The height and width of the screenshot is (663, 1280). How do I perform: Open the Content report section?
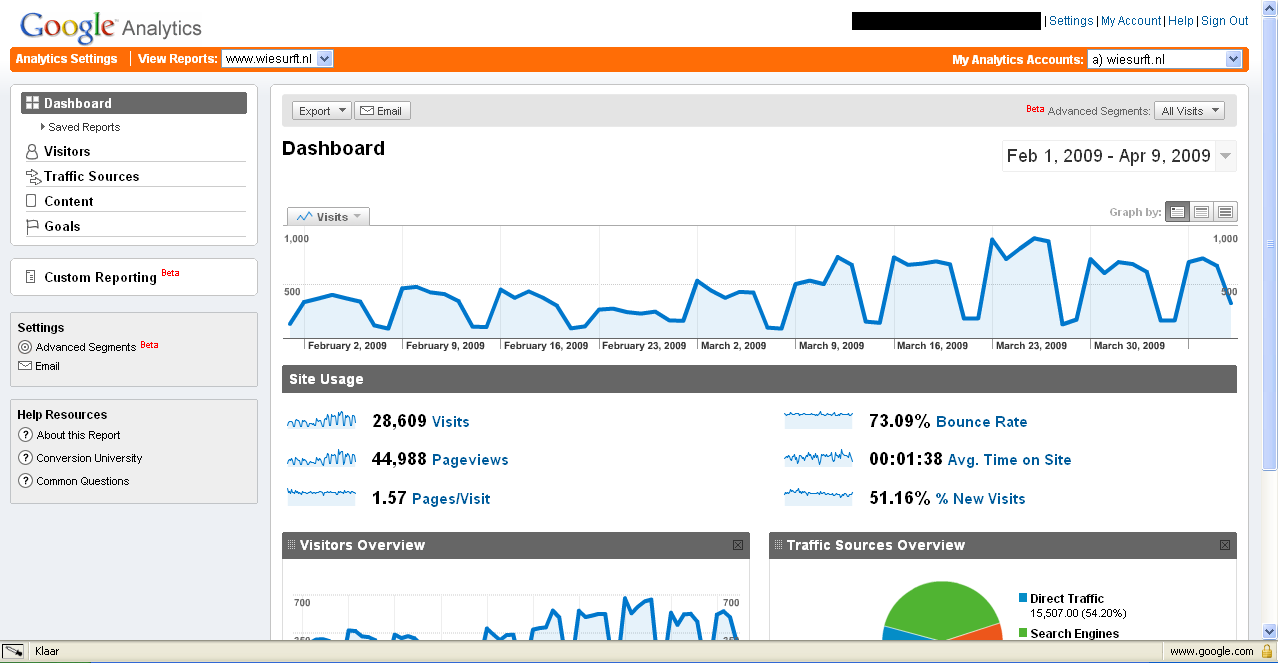point(68,201)
